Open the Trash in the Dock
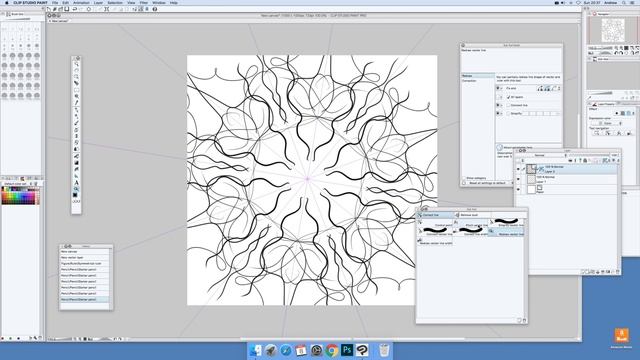This screenshot has width=640, height=360. coord(384,350)
